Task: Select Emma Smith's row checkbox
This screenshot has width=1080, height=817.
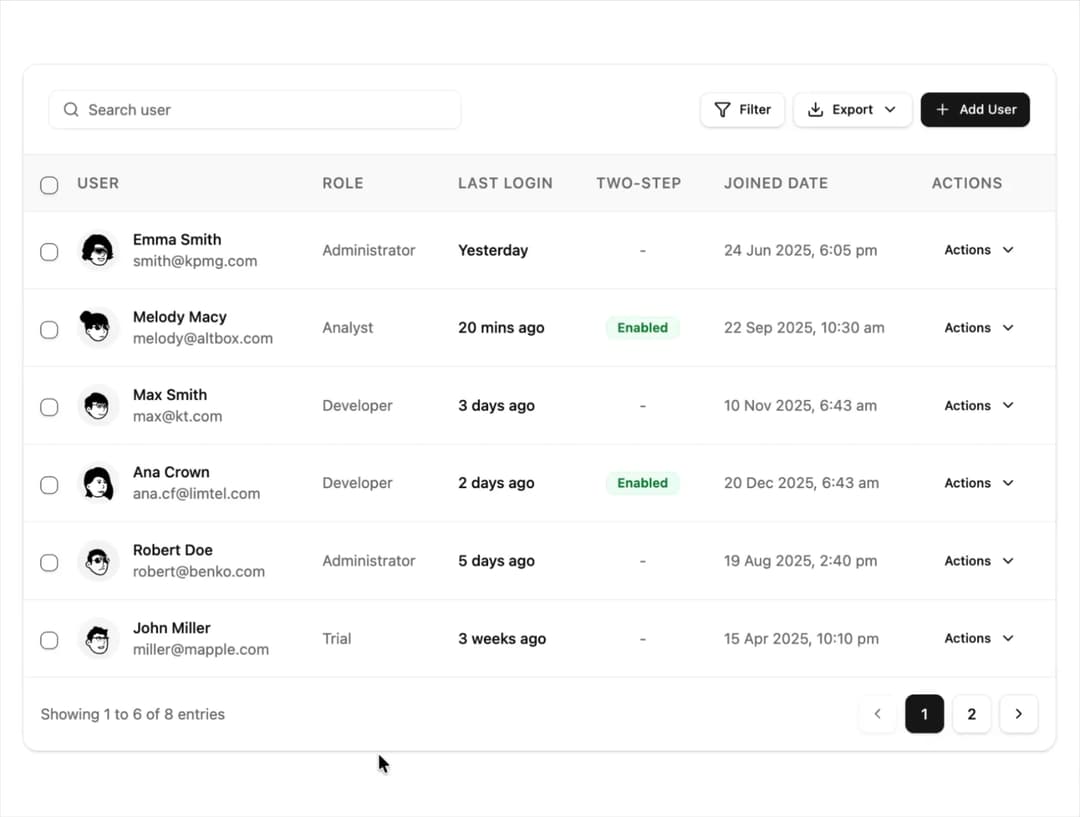Action: point(49,251)
